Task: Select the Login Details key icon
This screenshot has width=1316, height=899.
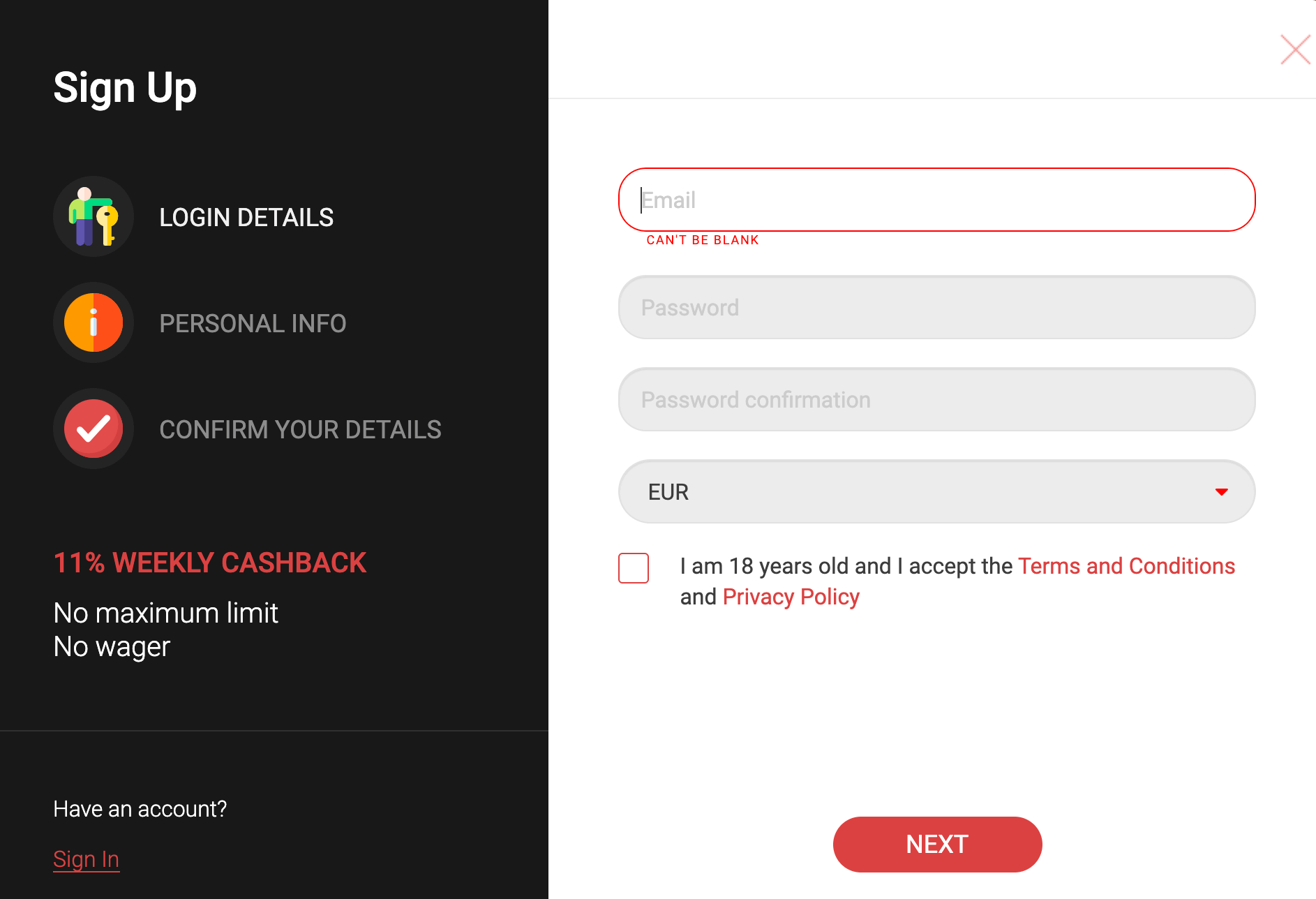Action: (x=94, y=216)
